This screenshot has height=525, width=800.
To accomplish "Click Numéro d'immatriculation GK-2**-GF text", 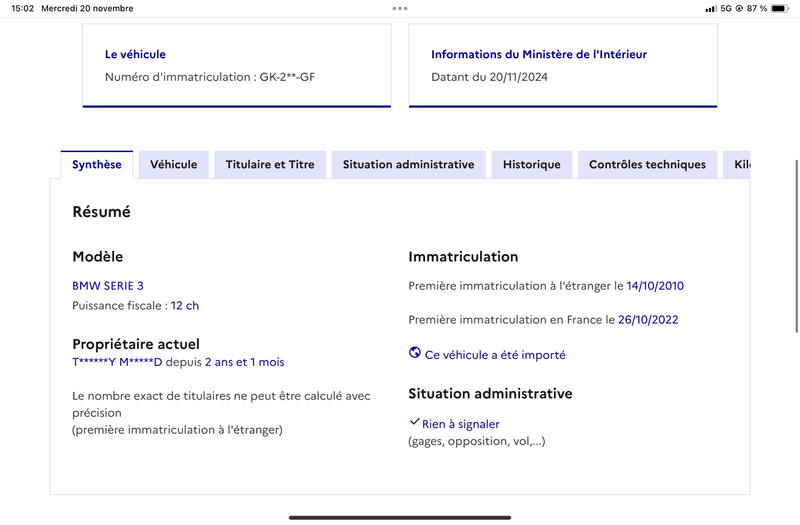I will click(x=210, y=77).
